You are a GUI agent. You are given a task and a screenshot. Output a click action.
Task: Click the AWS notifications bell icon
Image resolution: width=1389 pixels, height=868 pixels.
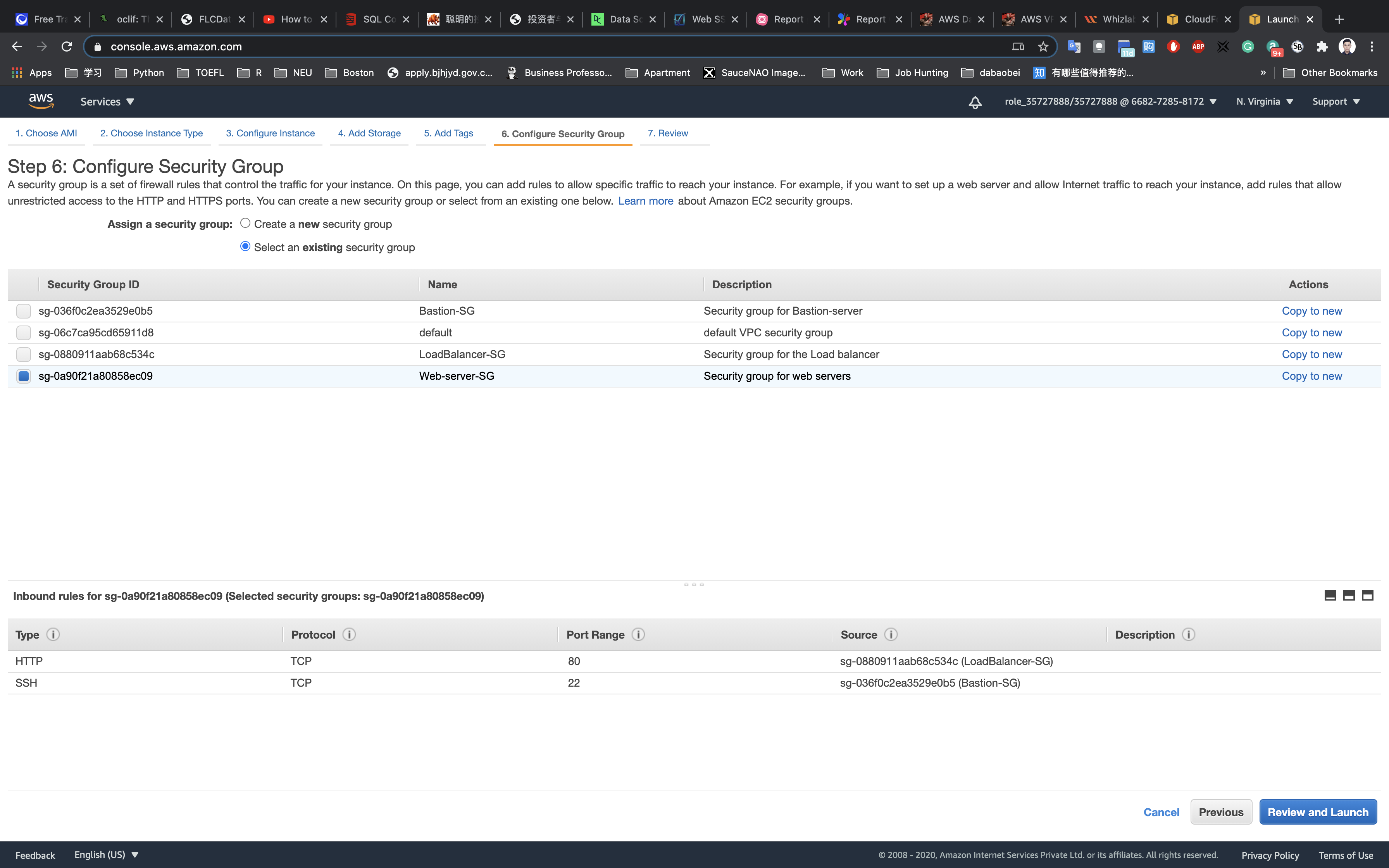pyautogui.click(x=975, y=102)
